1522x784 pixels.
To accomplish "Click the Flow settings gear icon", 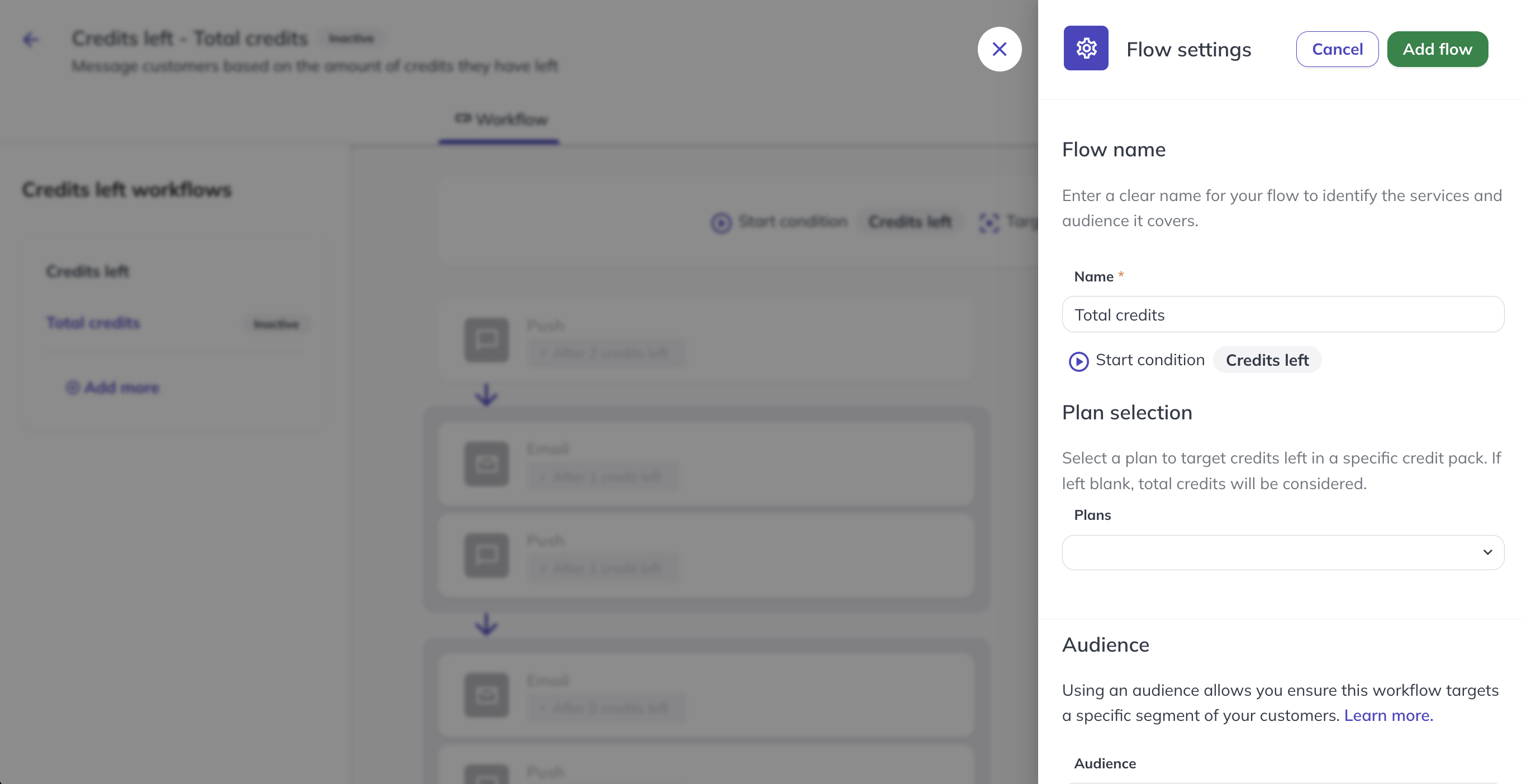I will (1086, 49).
